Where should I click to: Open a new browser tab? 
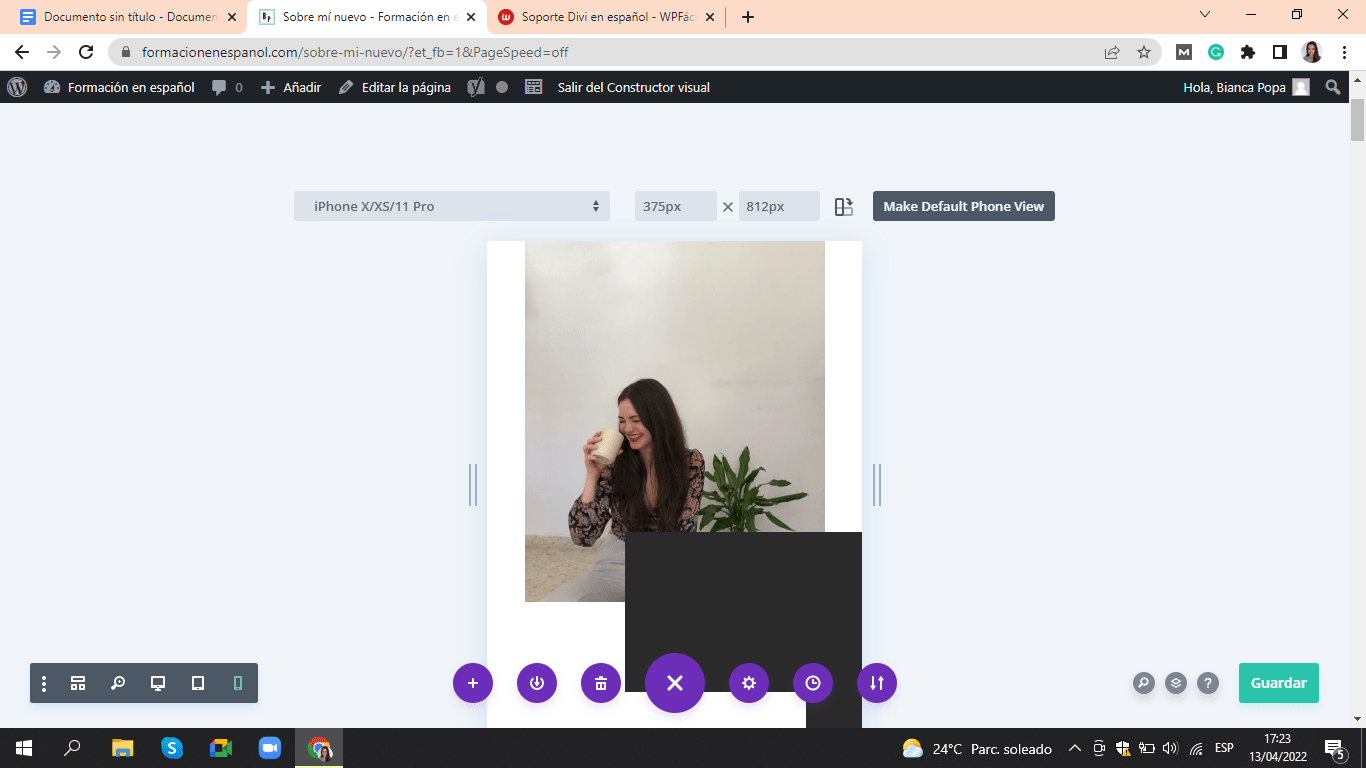[x=748, y=17]
